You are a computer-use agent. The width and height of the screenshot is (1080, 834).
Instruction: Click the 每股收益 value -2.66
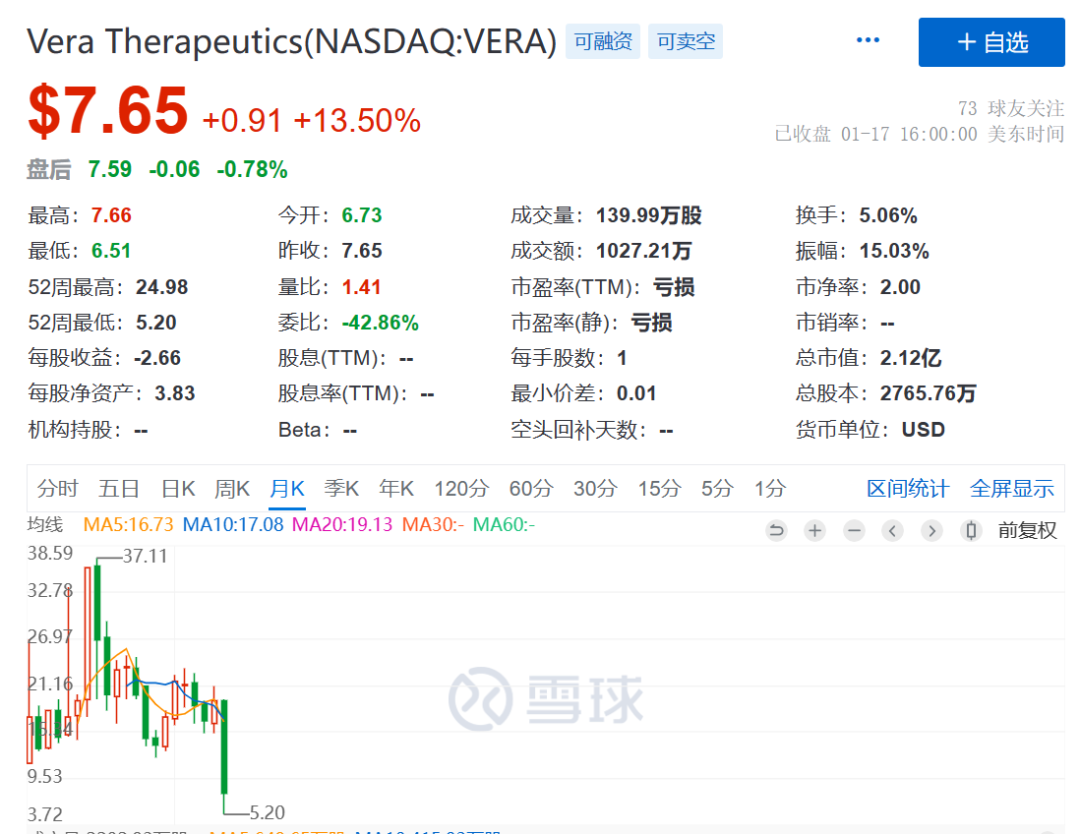[x=157, y=358]
